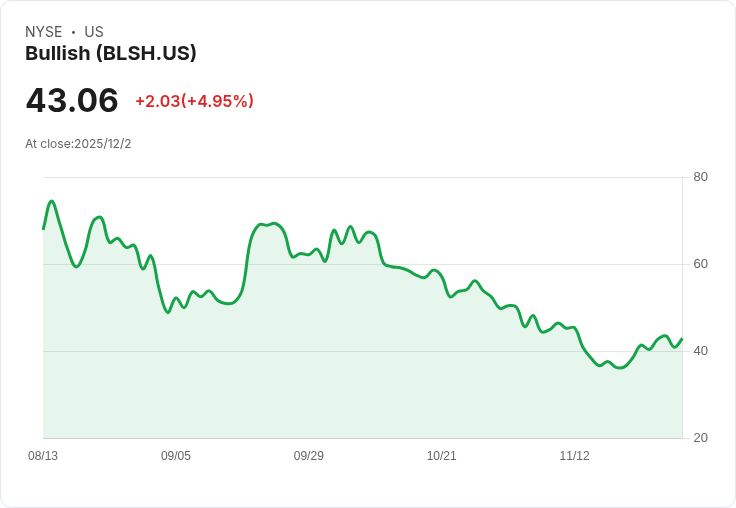Click the 40 price axis label
The height and width of the screenshot is (508, 736).
tap(700, 351)
